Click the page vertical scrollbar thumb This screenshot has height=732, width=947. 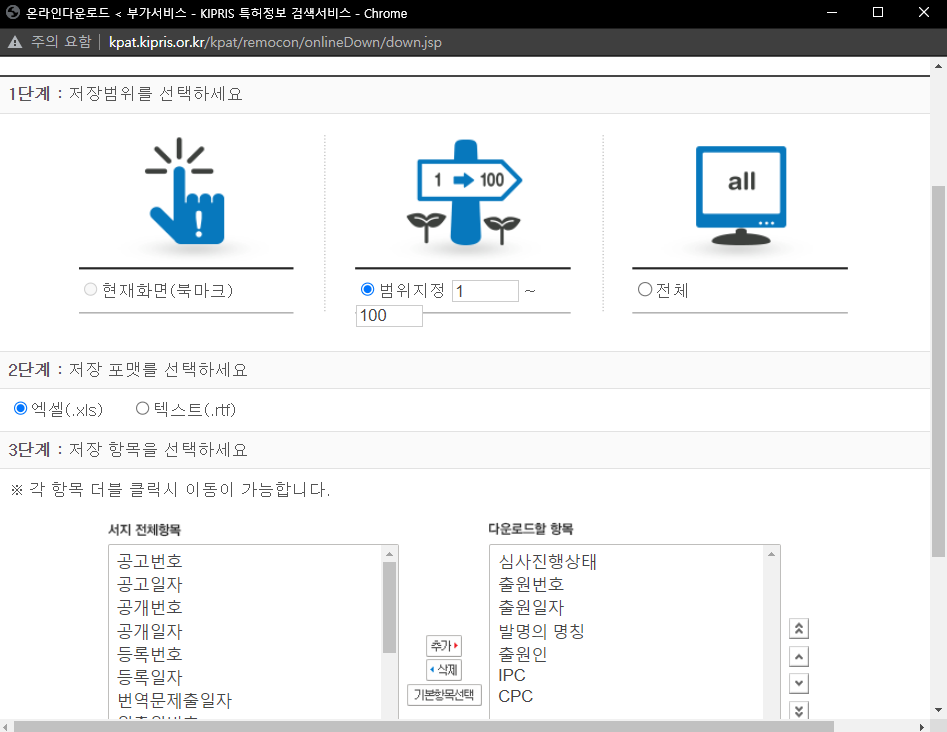938,371
